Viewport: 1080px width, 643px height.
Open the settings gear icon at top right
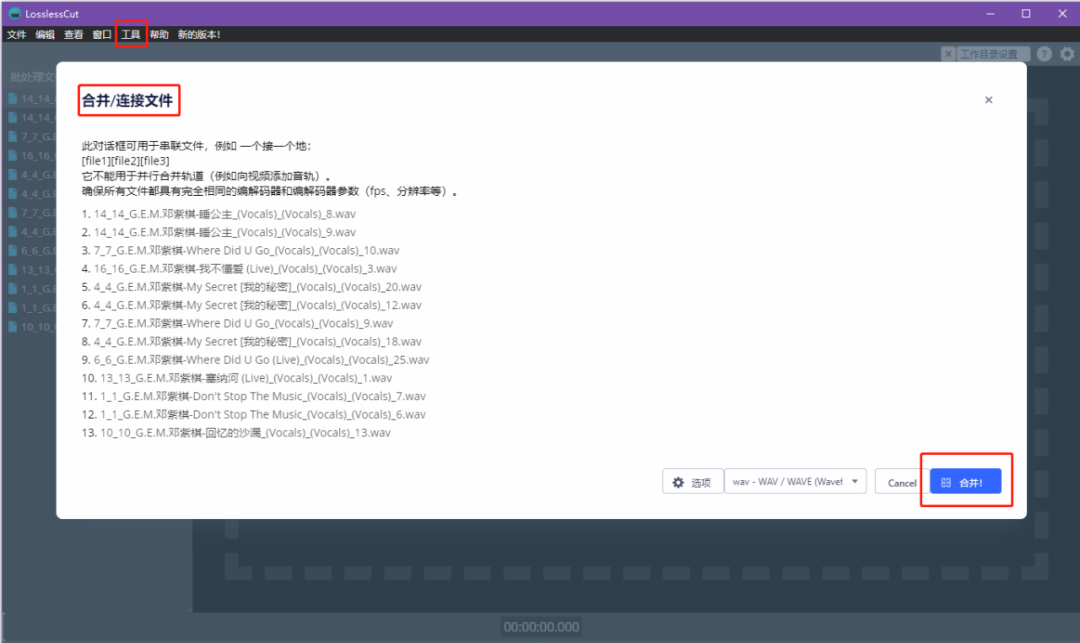pos(1067,54)
